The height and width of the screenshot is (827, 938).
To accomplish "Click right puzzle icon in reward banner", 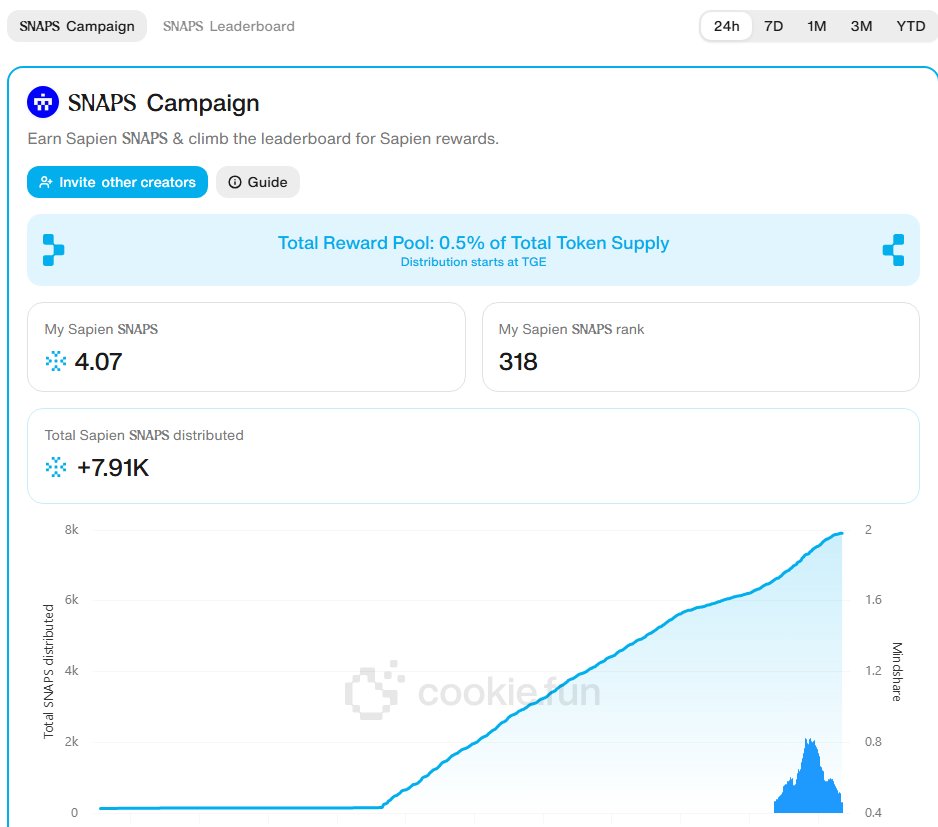I will [894, 250].
